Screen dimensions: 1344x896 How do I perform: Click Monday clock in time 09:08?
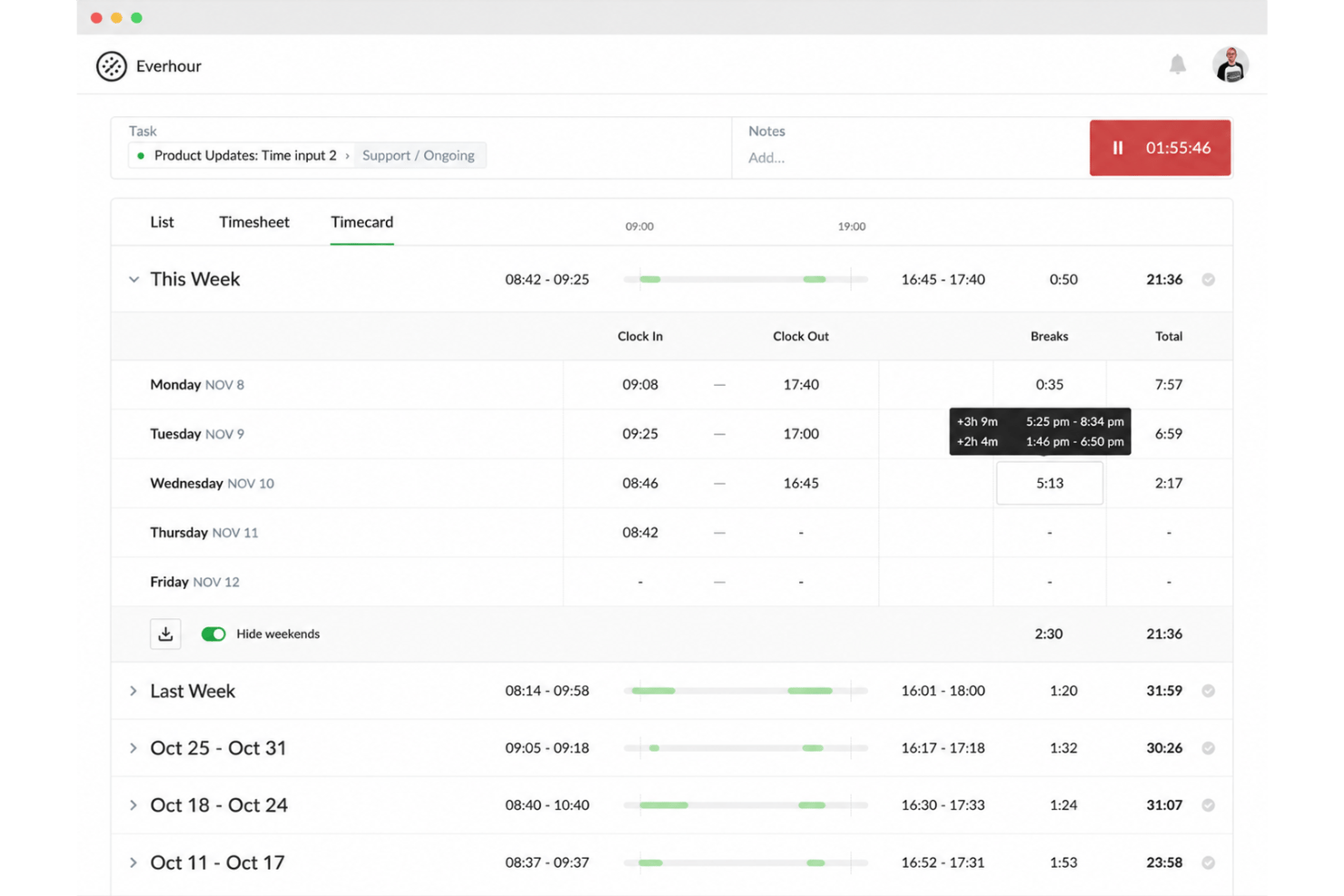[x=640, y=385]
